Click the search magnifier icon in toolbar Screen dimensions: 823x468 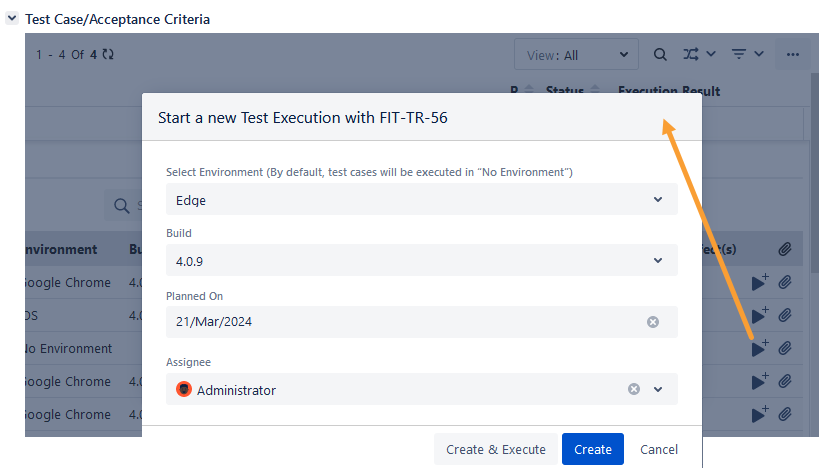coord(660,55)
